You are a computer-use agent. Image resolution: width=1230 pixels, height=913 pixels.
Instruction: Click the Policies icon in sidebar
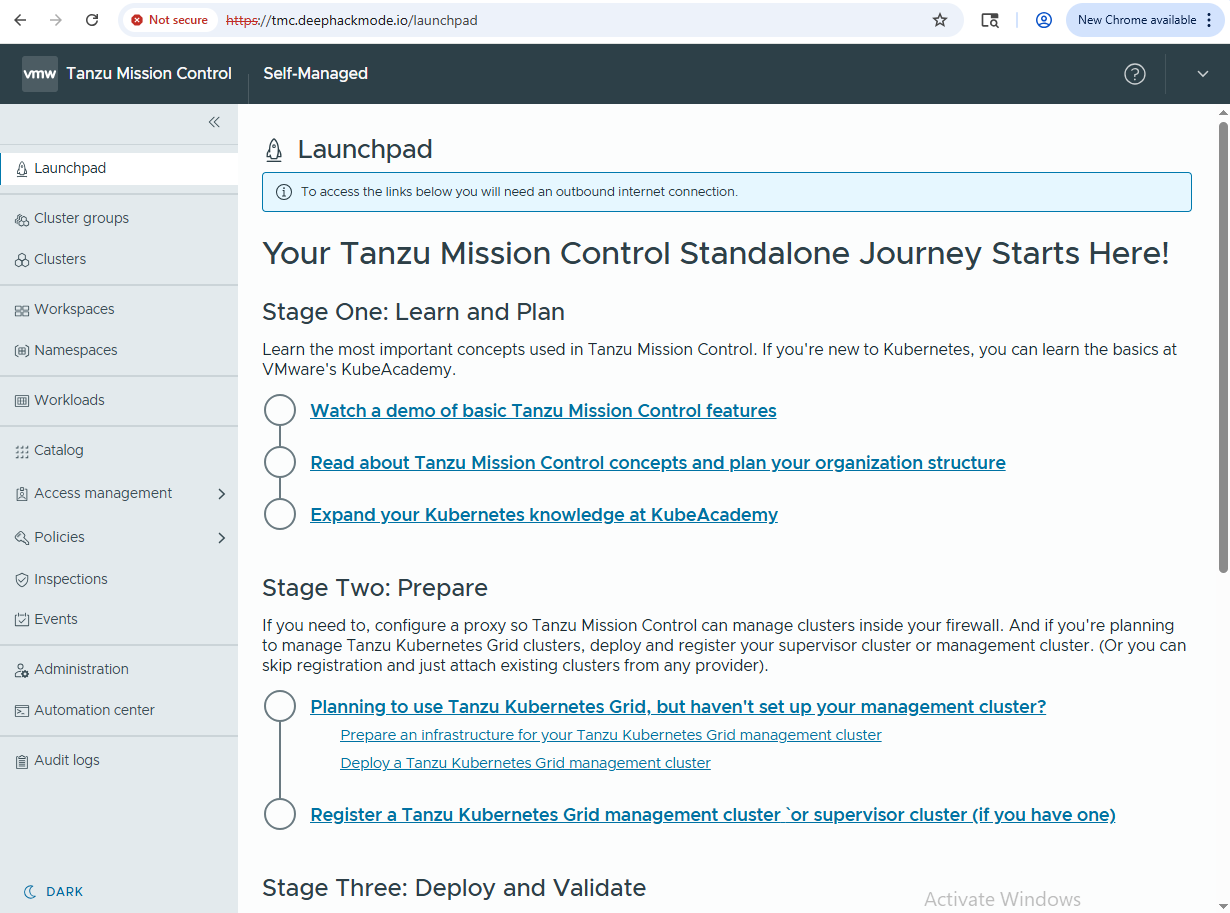click(x=22, y=538)
